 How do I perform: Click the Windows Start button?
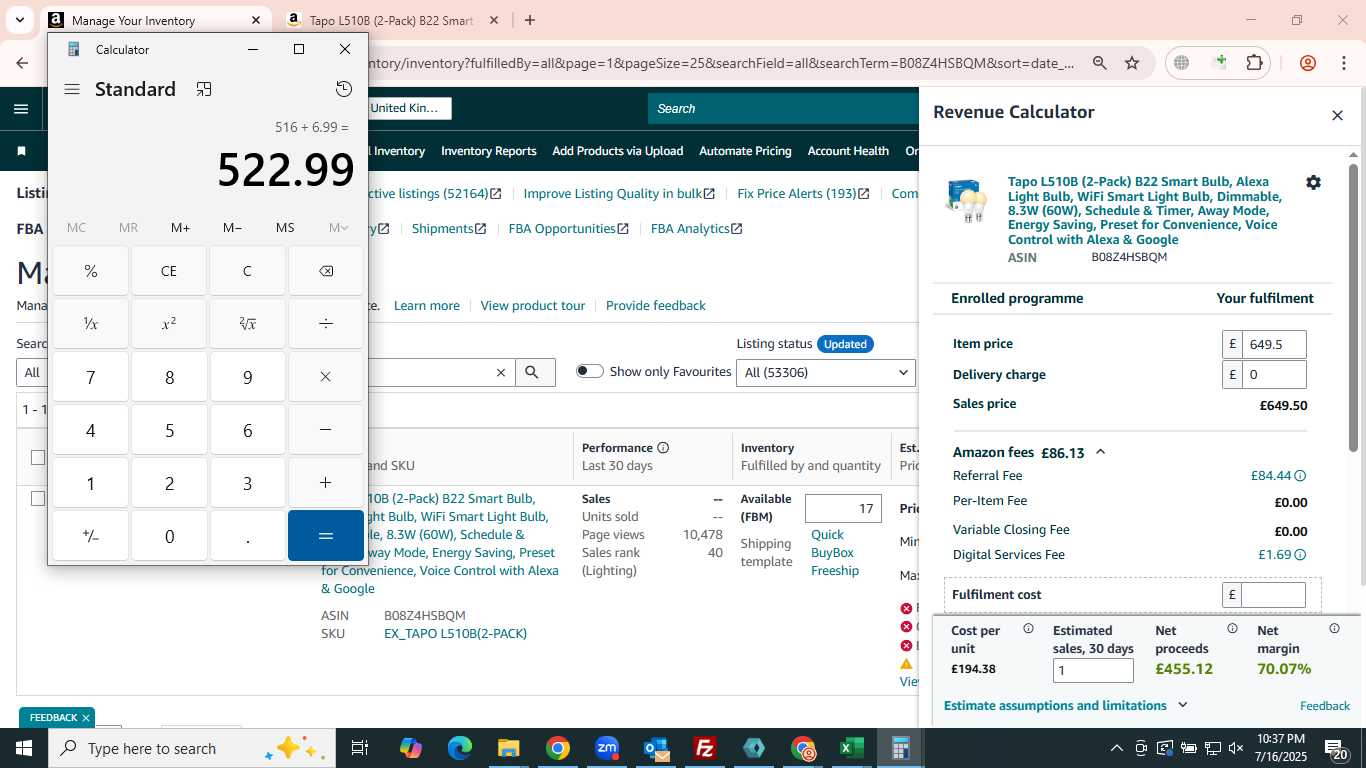(x=23, y=748)
